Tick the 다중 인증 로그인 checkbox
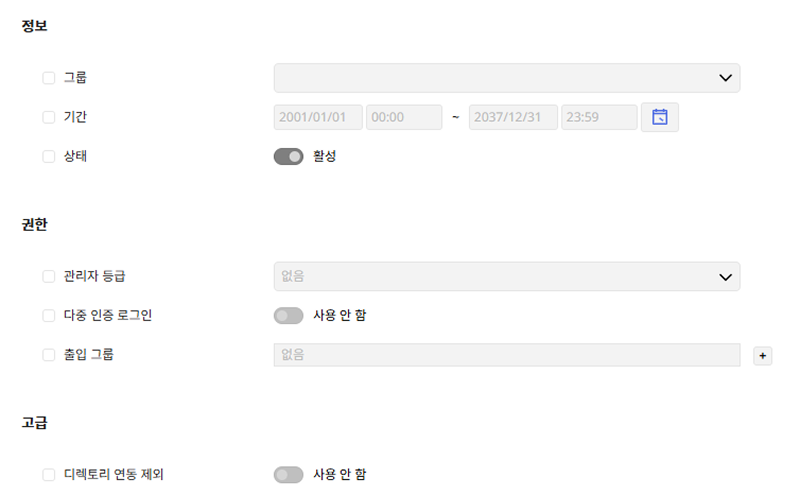Viewport: 800px width, 504px height. tap(49, 315)
